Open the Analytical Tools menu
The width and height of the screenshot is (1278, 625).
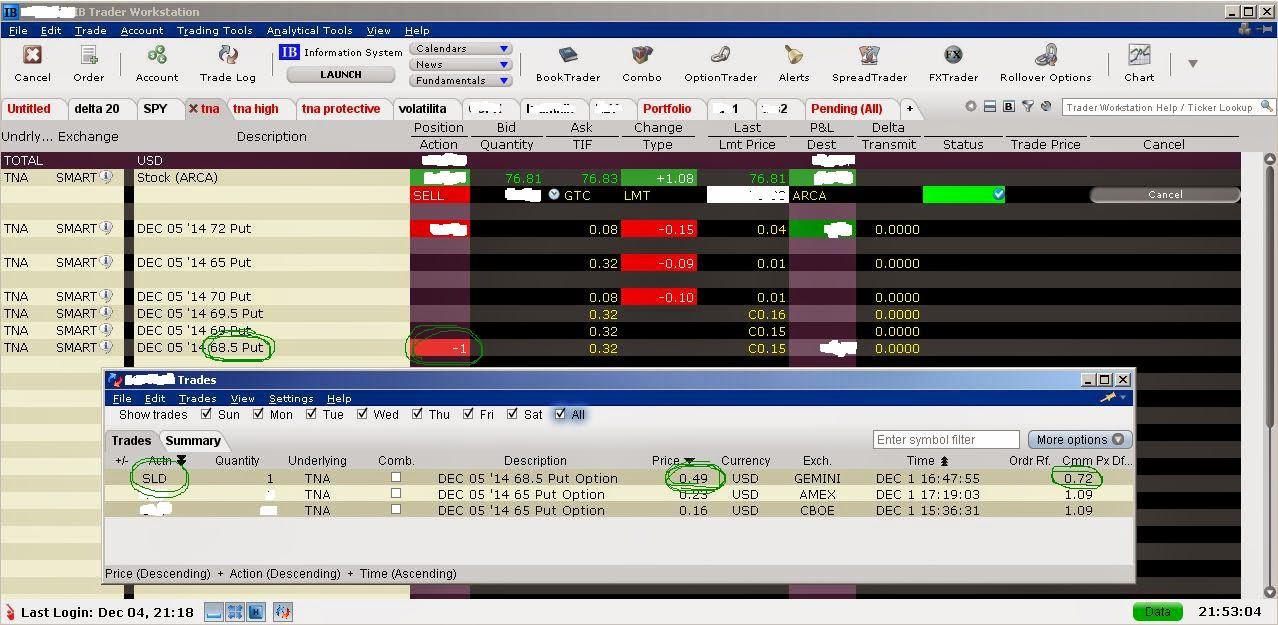click(x=309, y=31)
